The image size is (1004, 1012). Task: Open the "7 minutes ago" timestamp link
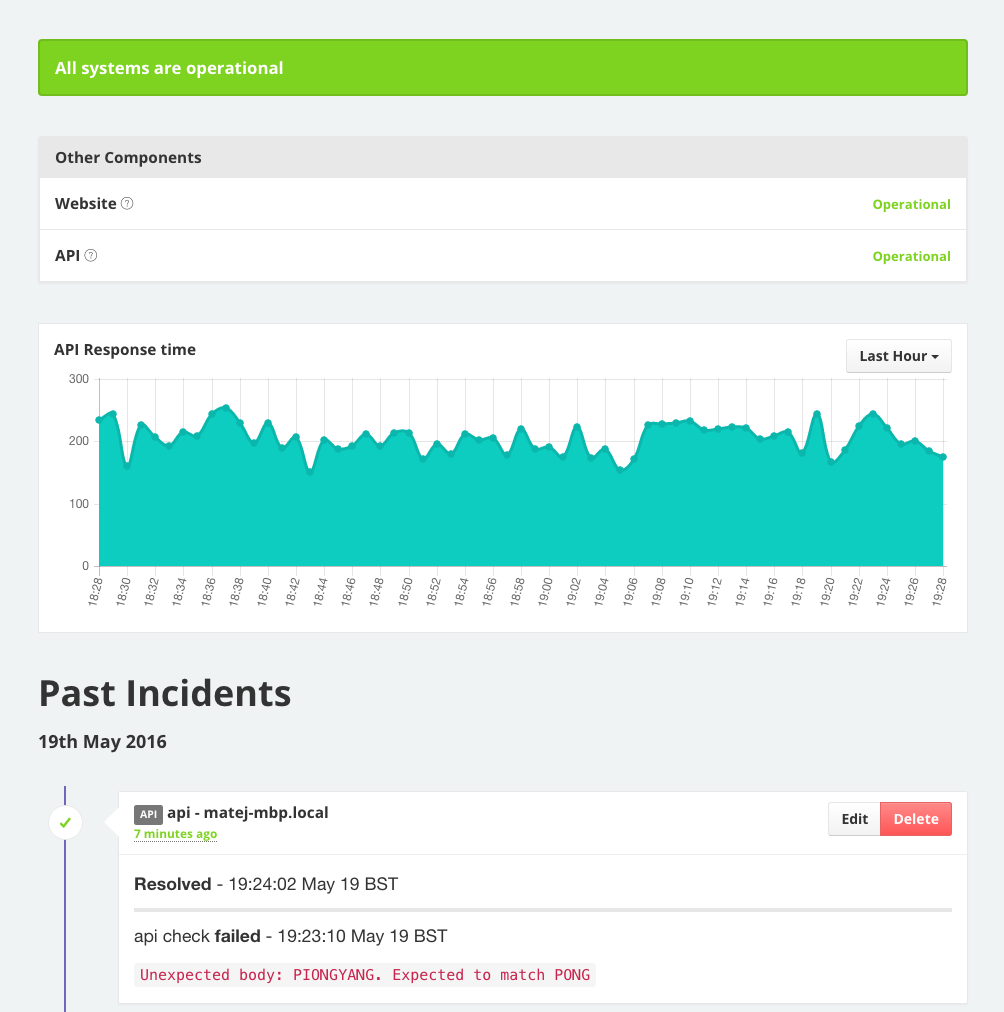click(175, 834)
